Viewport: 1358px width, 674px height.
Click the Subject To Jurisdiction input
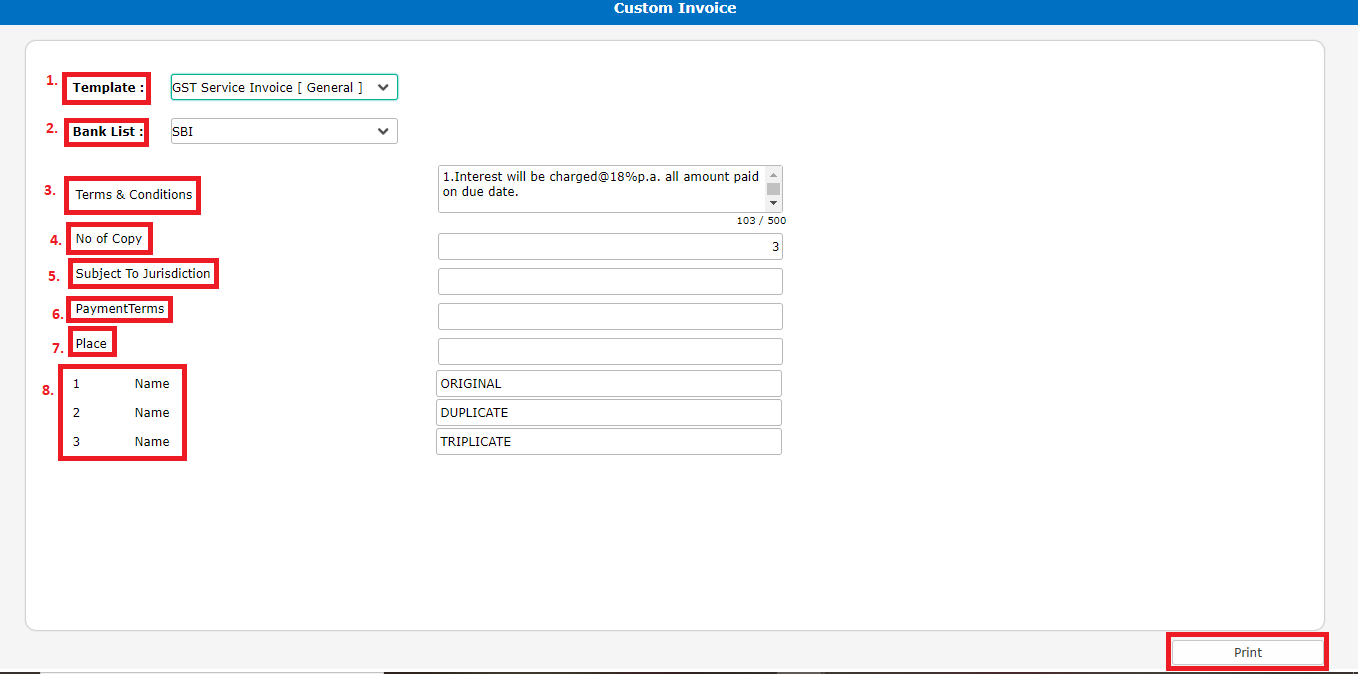coord(610,281)
